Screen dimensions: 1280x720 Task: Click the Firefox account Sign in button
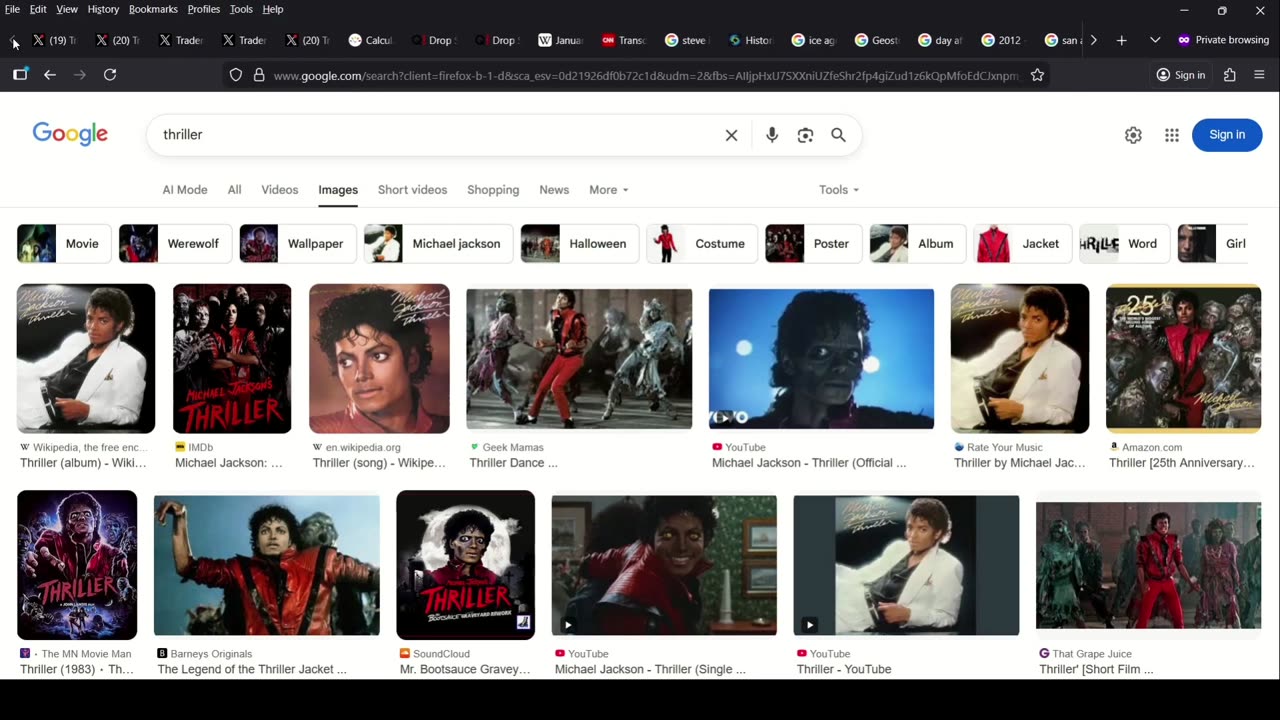coord(1181,75)
